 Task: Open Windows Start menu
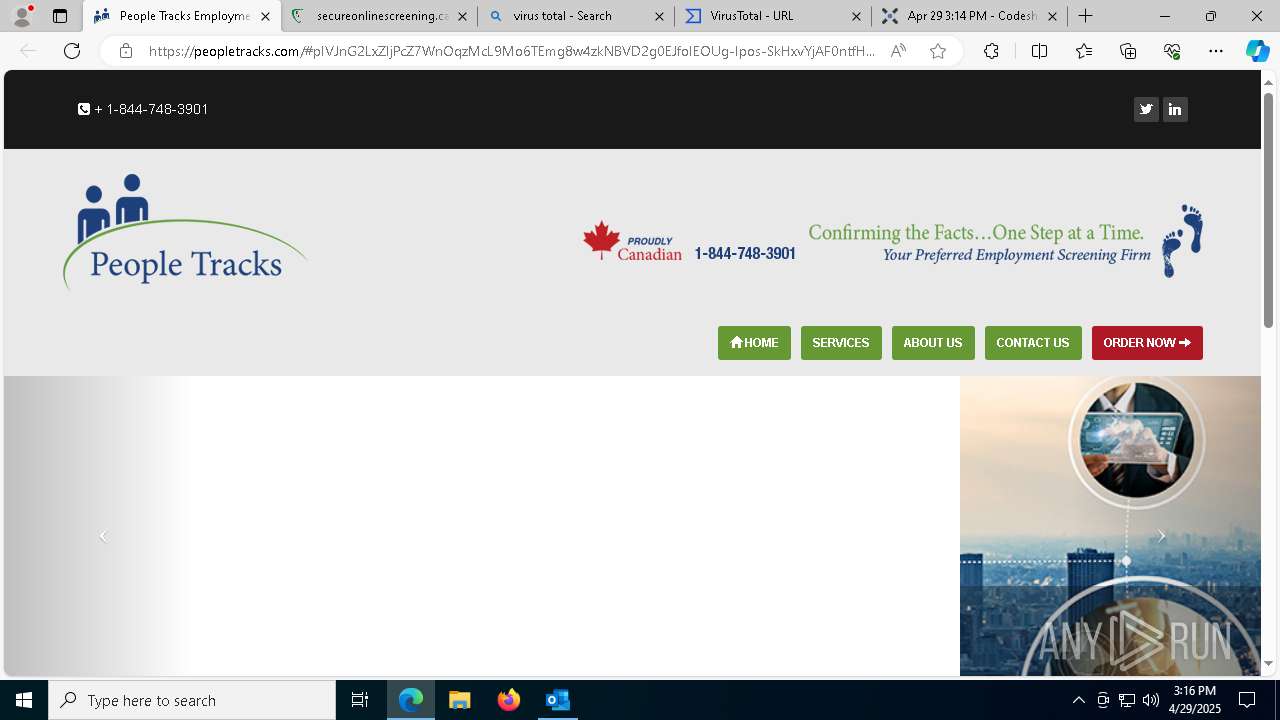tap(24, 700)
